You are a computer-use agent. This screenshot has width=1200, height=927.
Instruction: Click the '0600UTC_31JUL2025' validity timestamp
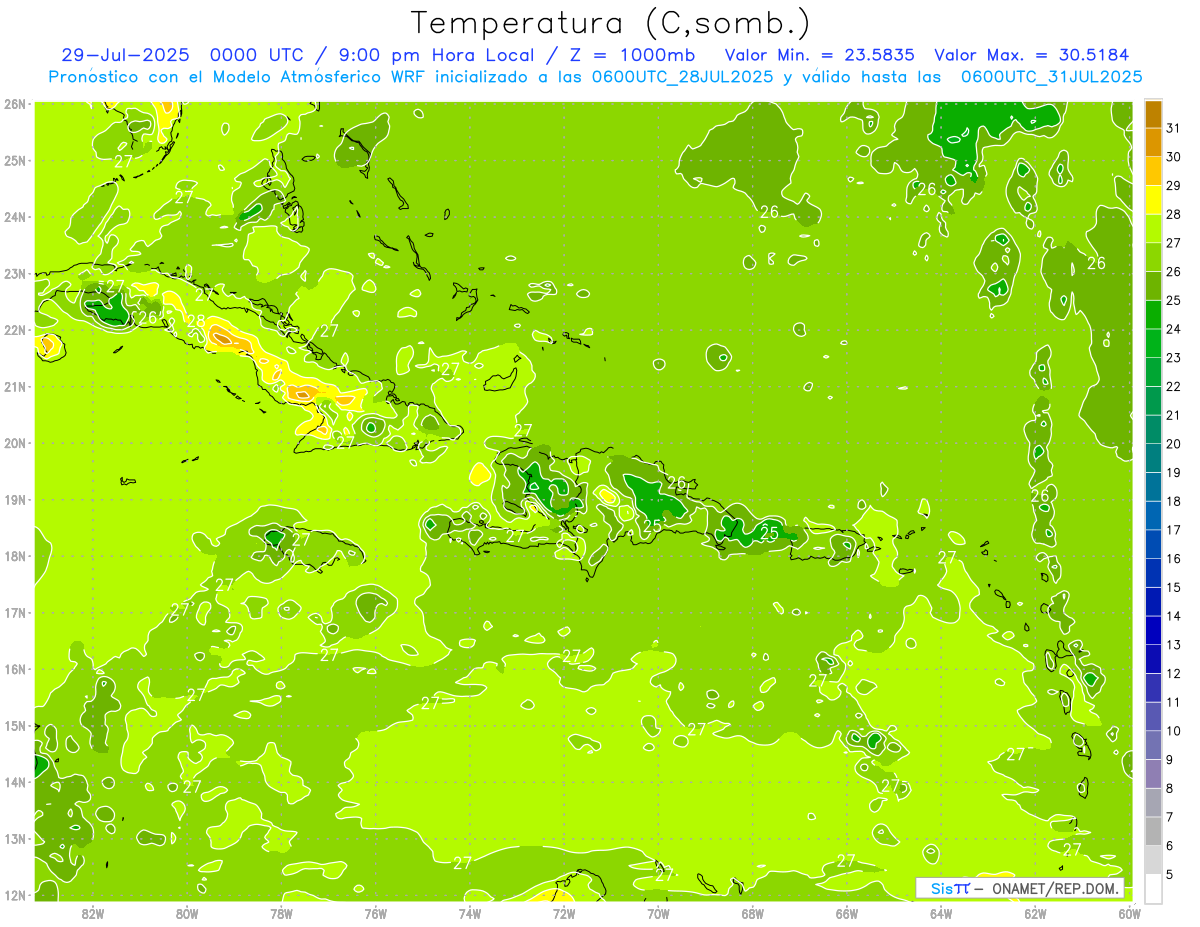tap(1051, 76)
